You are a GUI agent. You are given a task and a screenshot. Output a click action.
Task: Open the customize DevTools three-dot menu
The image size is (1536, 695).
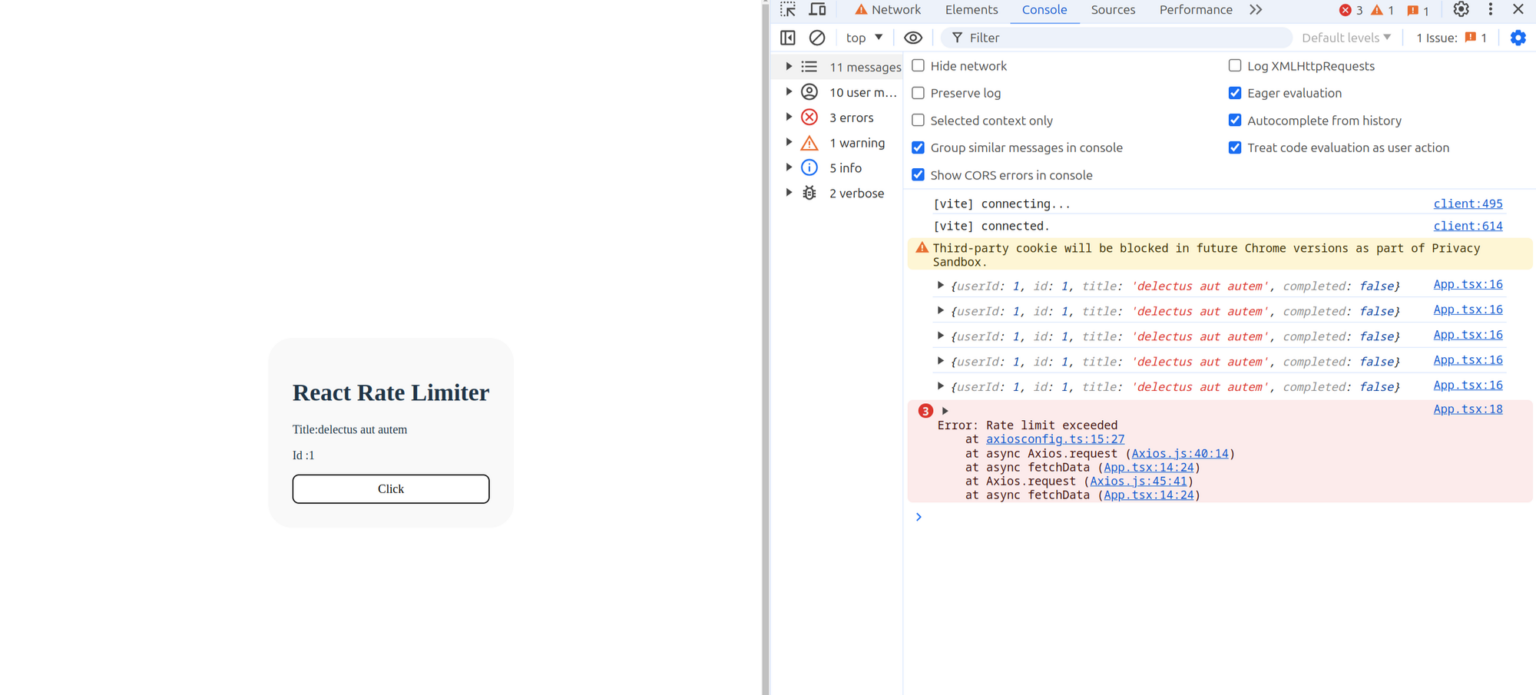(1490, 9)
